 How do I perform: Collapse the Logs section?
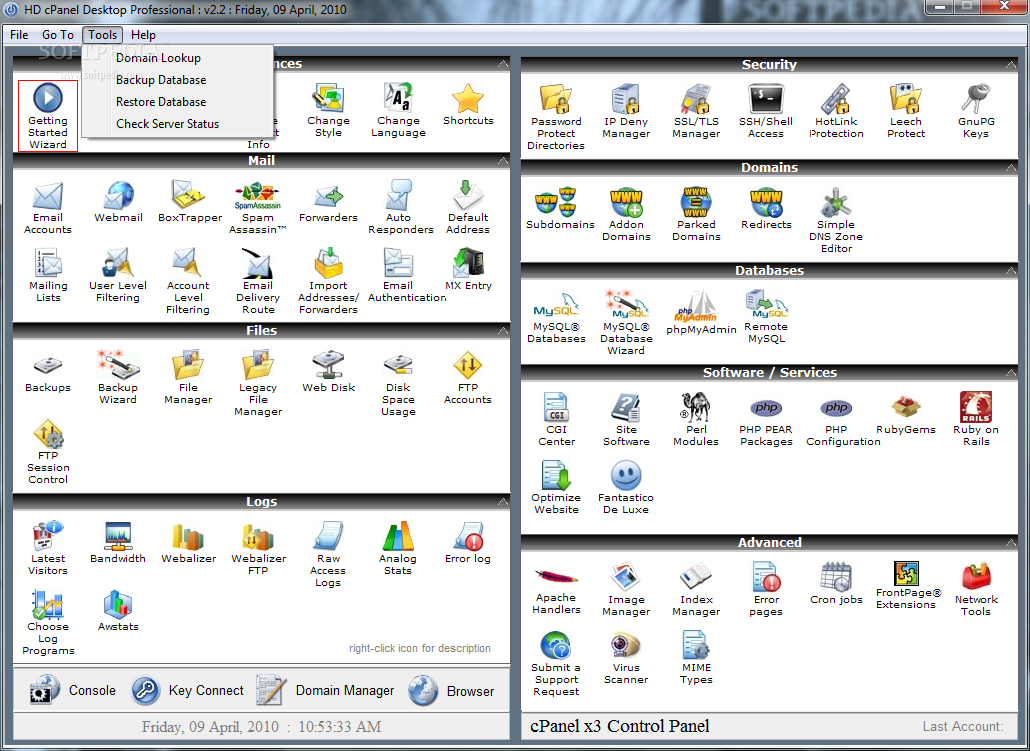503,502
